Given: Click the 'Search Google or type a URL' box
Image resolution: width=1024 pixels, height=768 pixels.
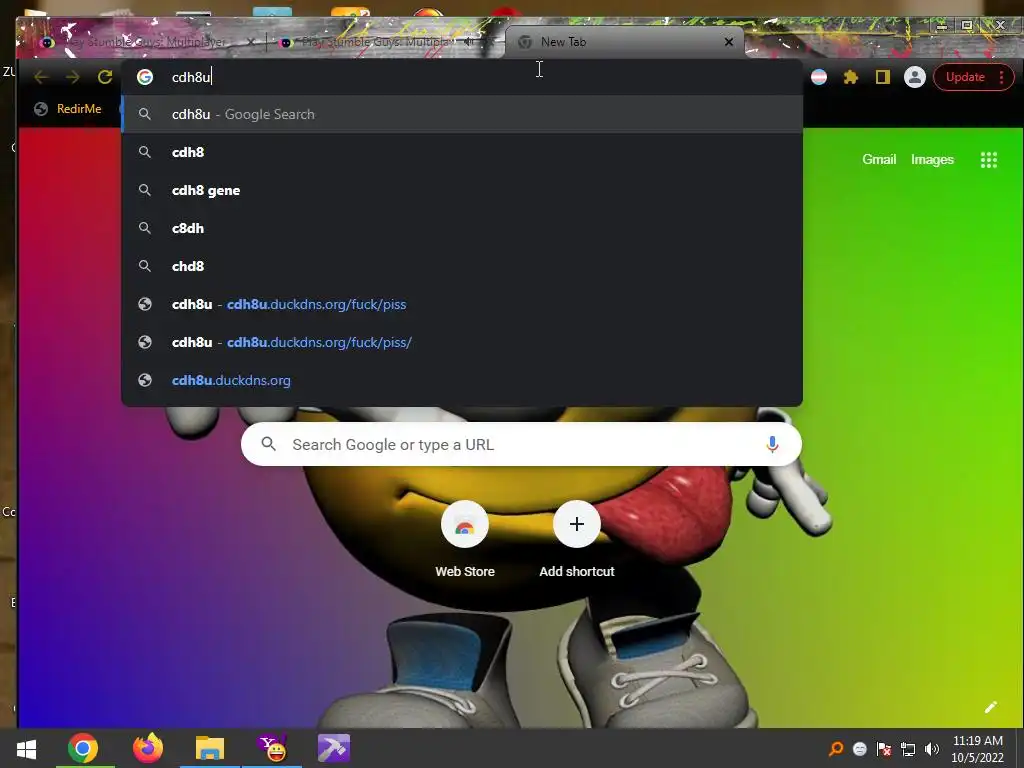Looking at the screenshot, I should pyautogui.click(x=521, y=444).
